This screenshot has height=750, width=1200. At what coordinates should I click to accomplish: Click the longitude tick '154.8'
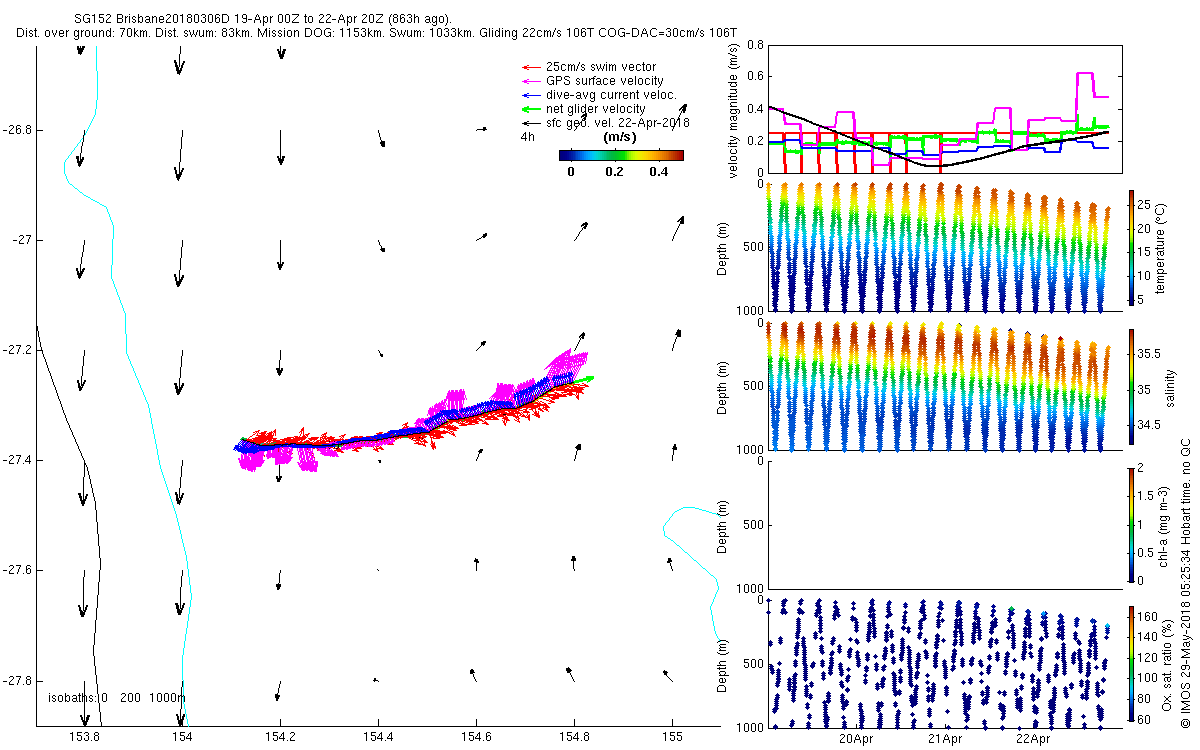pyautogui.click(x=575, y=737)
